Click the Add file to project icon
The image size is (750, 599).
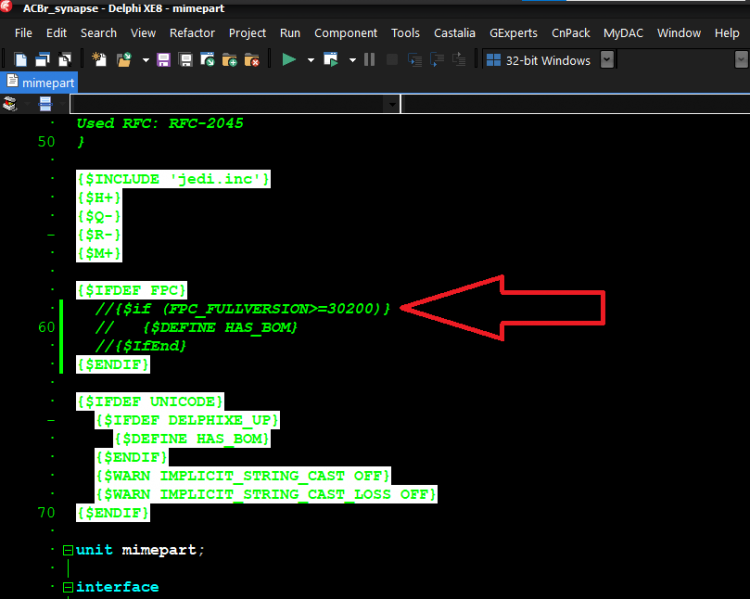click(230, 60)
